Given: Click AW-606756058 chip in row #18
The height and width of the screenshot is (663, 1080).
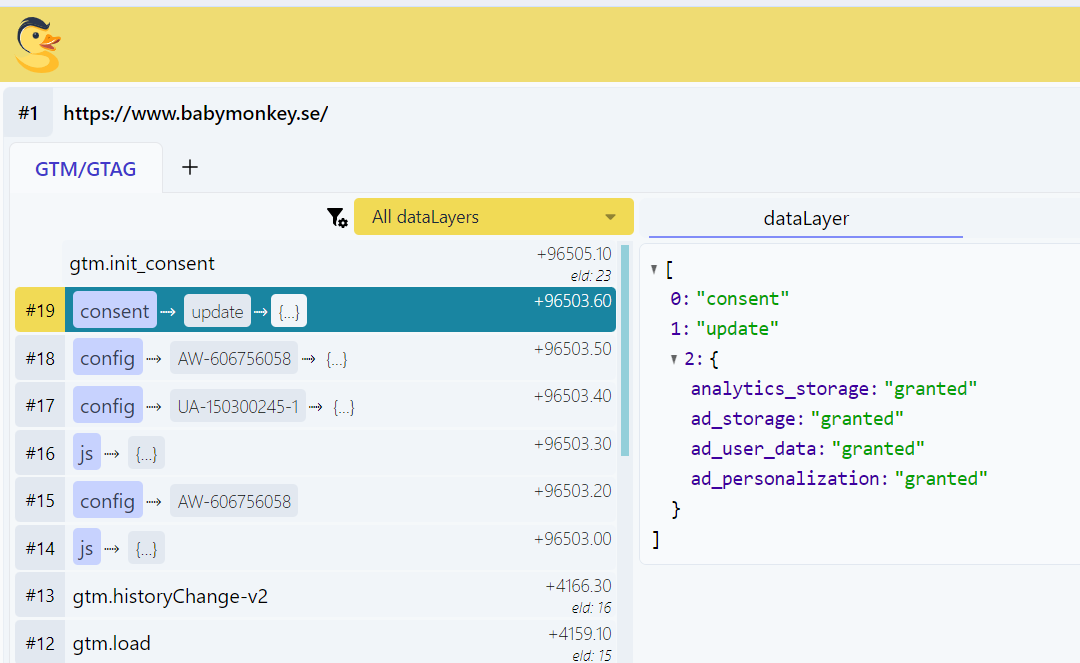Looking at the screenshot, I should coord(234,359).
